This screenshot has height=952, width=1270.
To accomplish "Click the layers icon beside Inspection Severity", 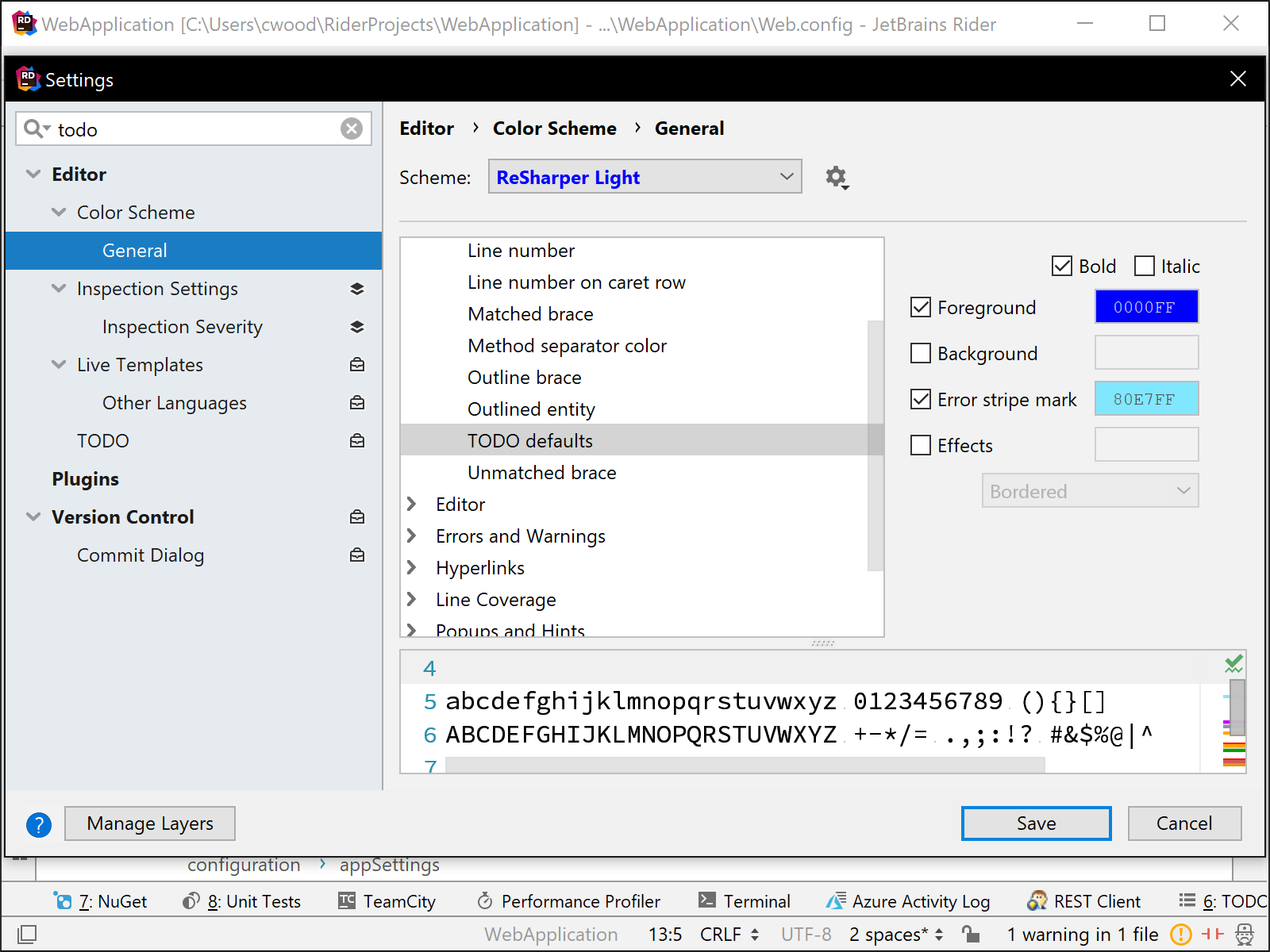I will point(357,327).
